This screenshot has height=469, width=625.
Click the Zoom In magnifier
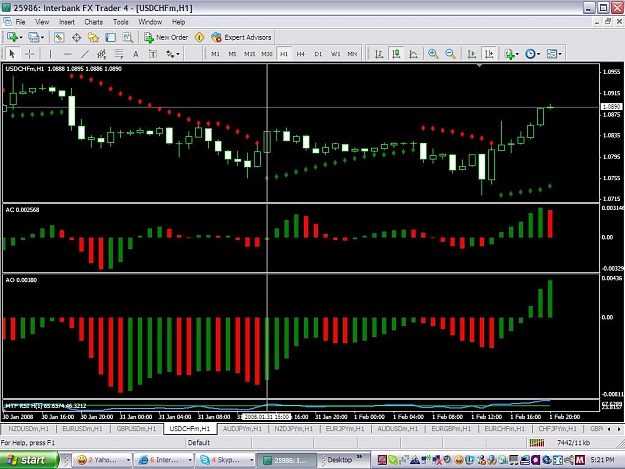coord(433,54)
